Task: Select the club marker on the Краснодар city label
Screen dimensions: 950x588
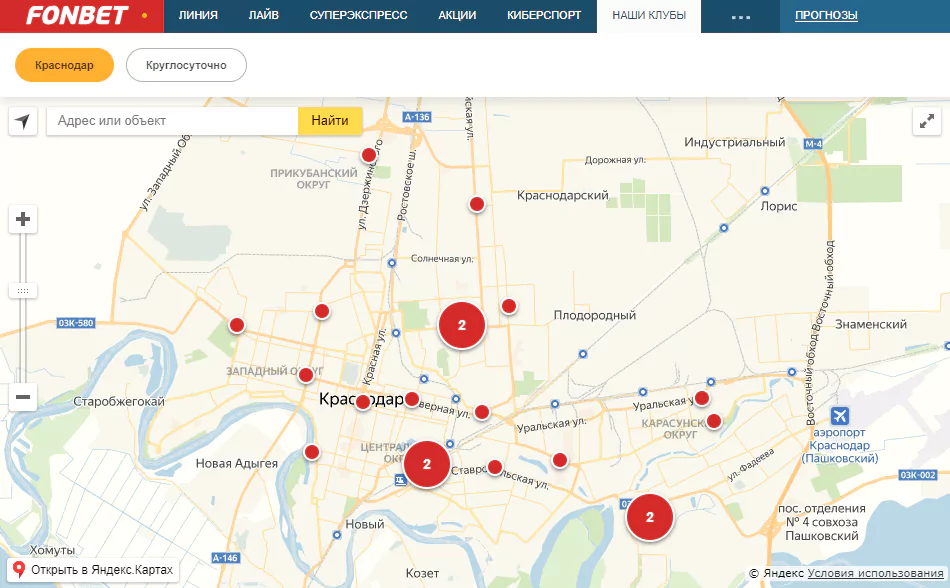Action: point(362,402)
